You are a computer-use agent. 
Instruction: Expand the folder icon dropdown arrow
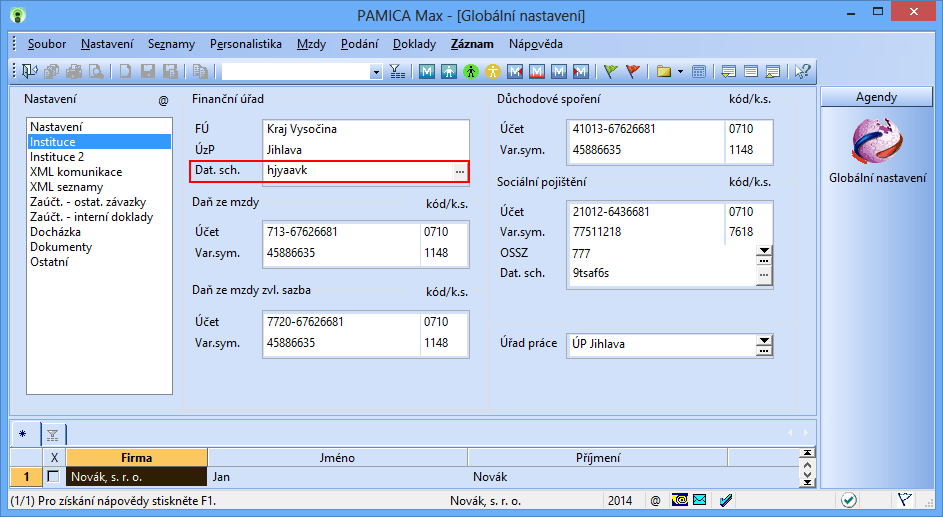point(680,72)
